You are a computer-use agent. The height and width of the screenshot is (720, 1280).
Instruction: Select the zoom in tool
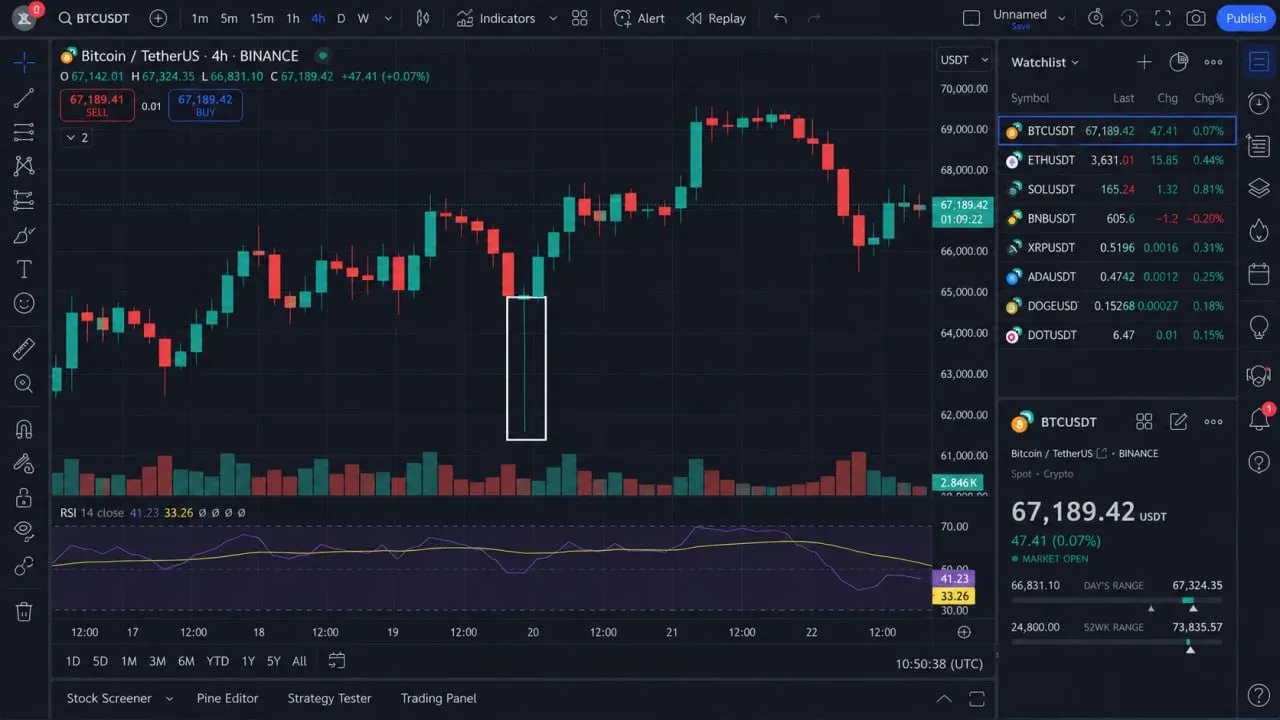(x=24, y=383)
